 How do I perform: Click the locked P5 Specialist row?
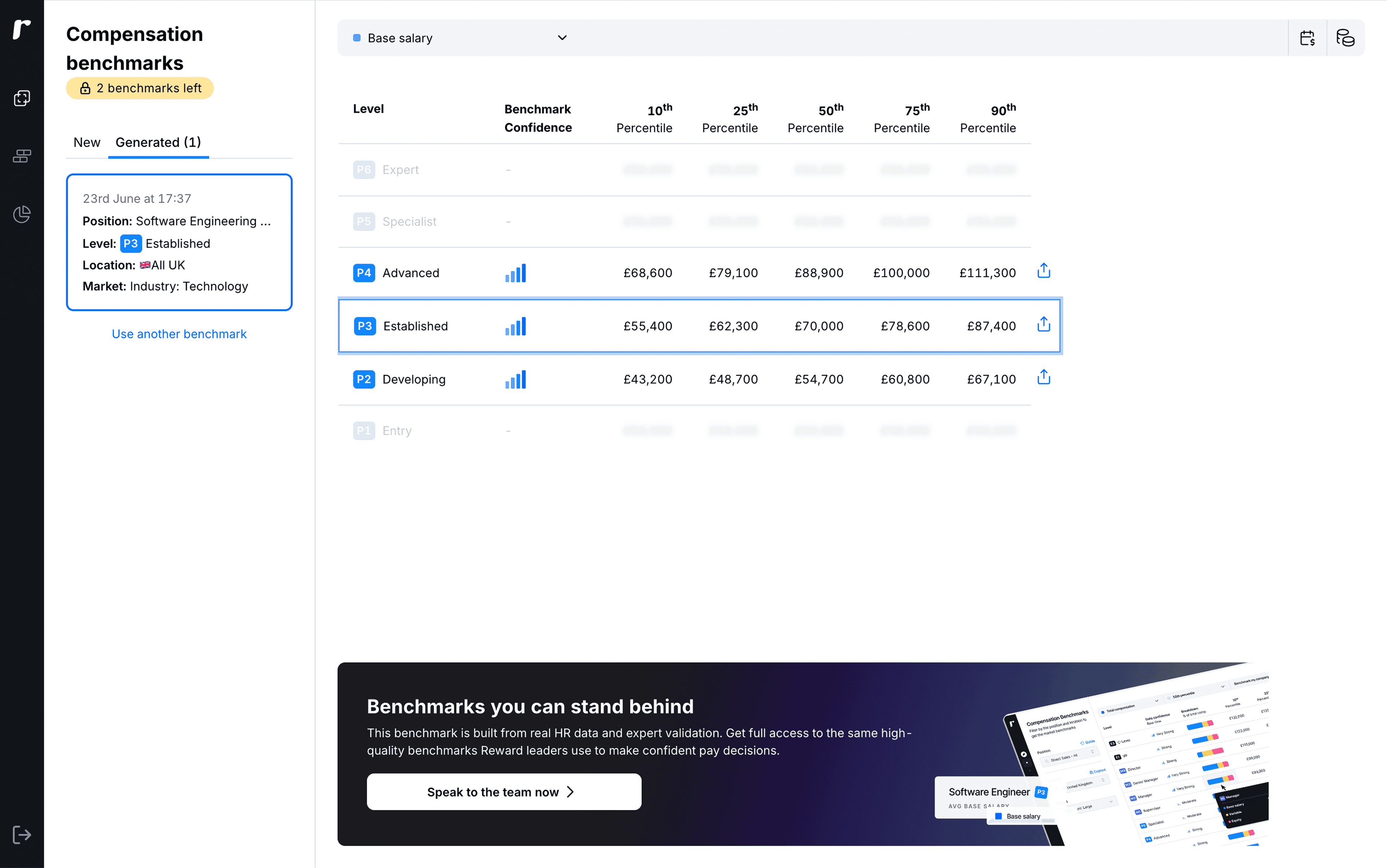(x=684, y=221)
